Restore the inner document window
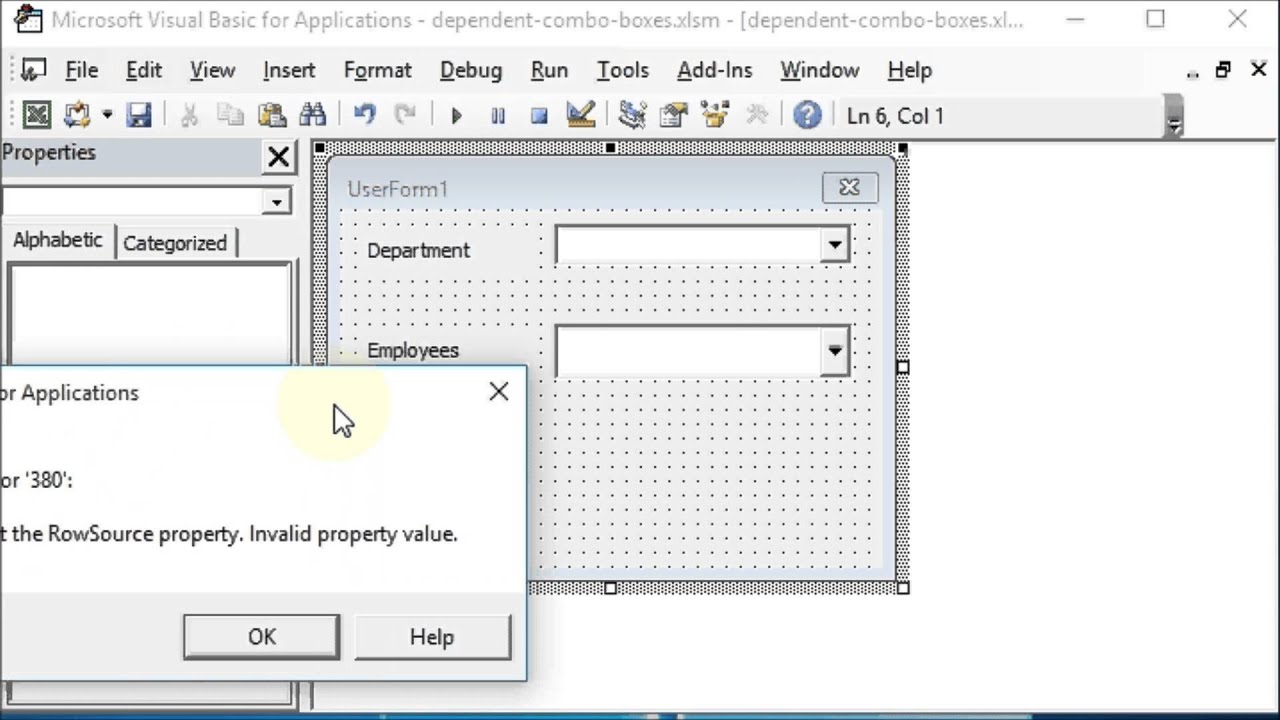 (1223, 70)
